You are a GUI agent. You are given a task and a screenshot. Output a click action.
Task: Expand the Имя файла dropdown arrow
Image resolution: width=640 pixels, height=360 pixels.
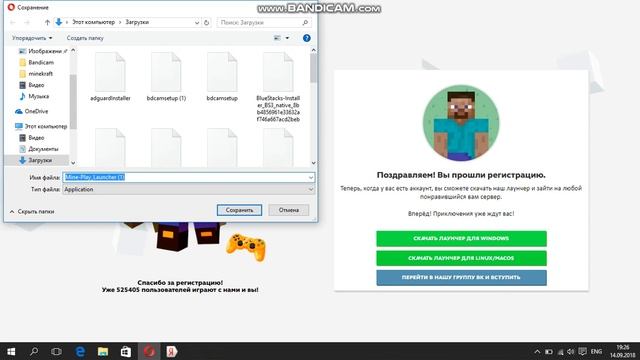point(311,178)
